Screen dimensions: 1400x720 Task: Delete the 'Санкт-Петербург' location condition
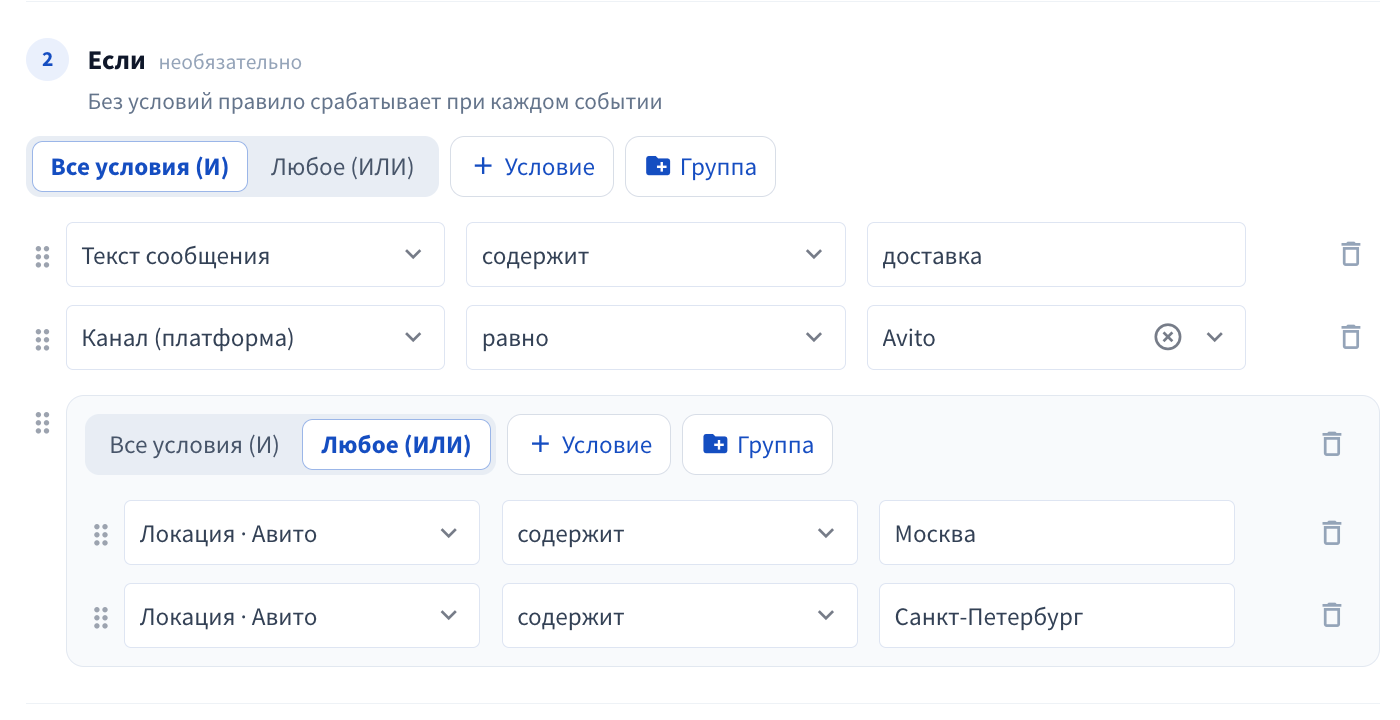point(1331,615)
